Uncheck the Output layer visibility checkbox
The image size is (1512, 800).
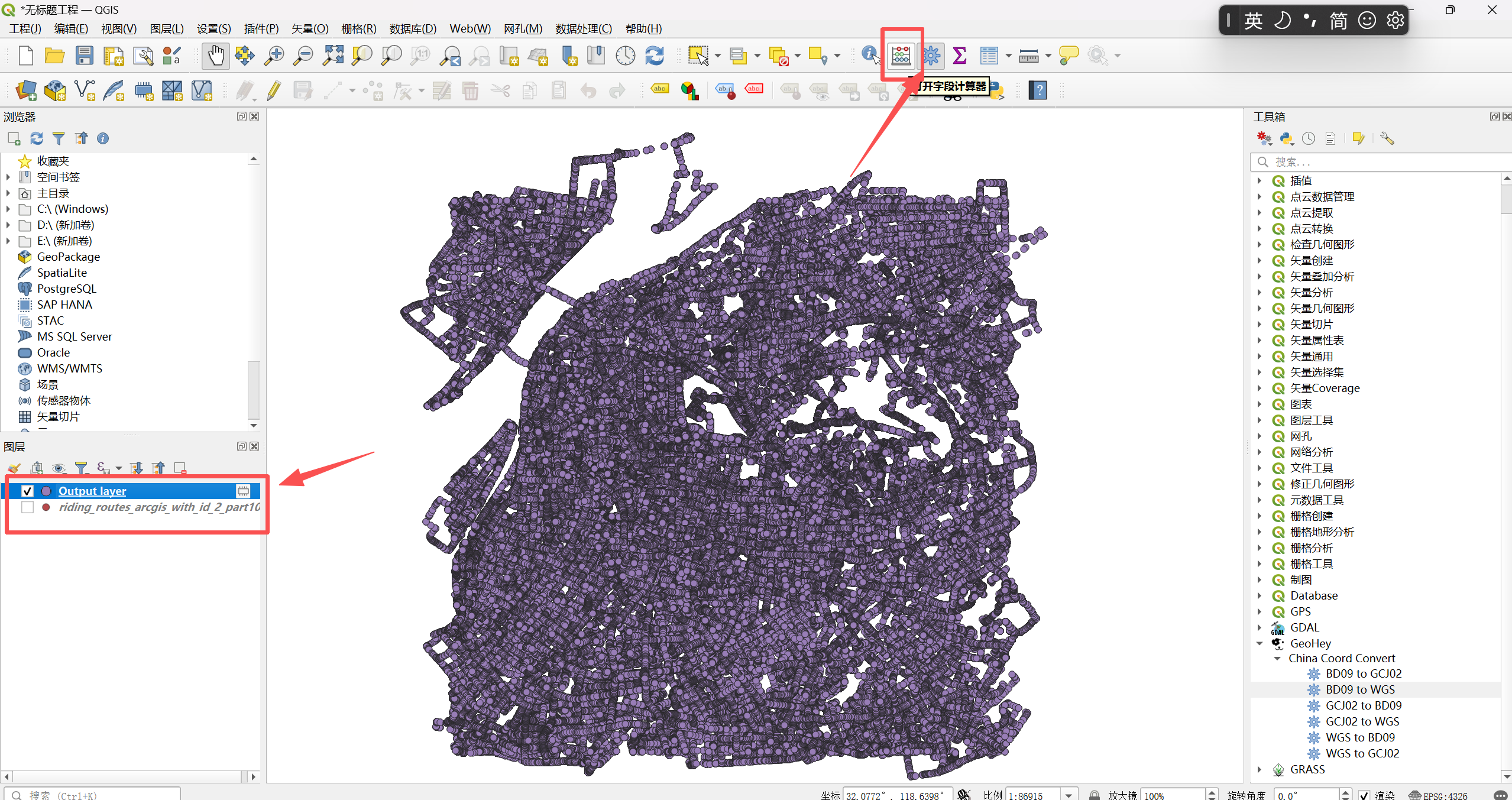click(27, 491)
